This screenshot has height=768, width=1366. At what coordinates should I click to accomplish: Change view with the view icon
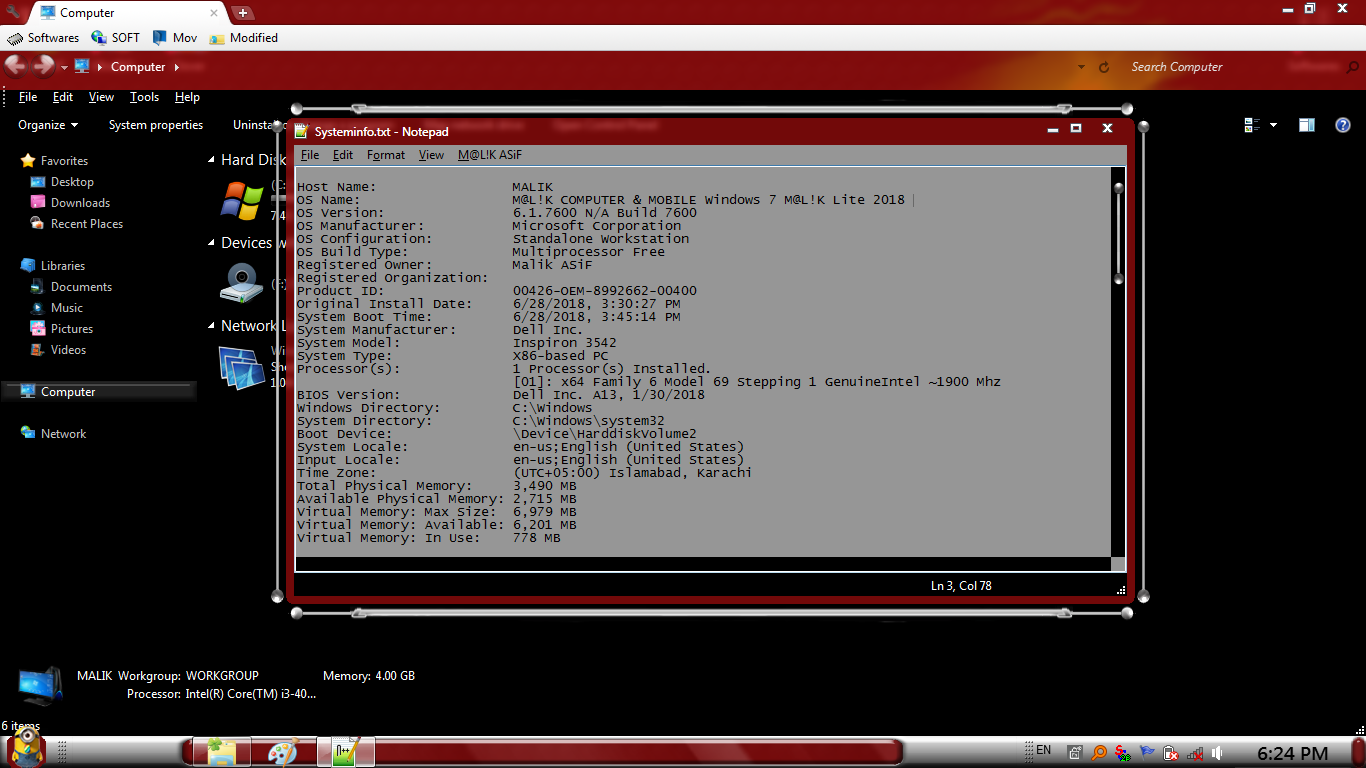point(1252,125)
